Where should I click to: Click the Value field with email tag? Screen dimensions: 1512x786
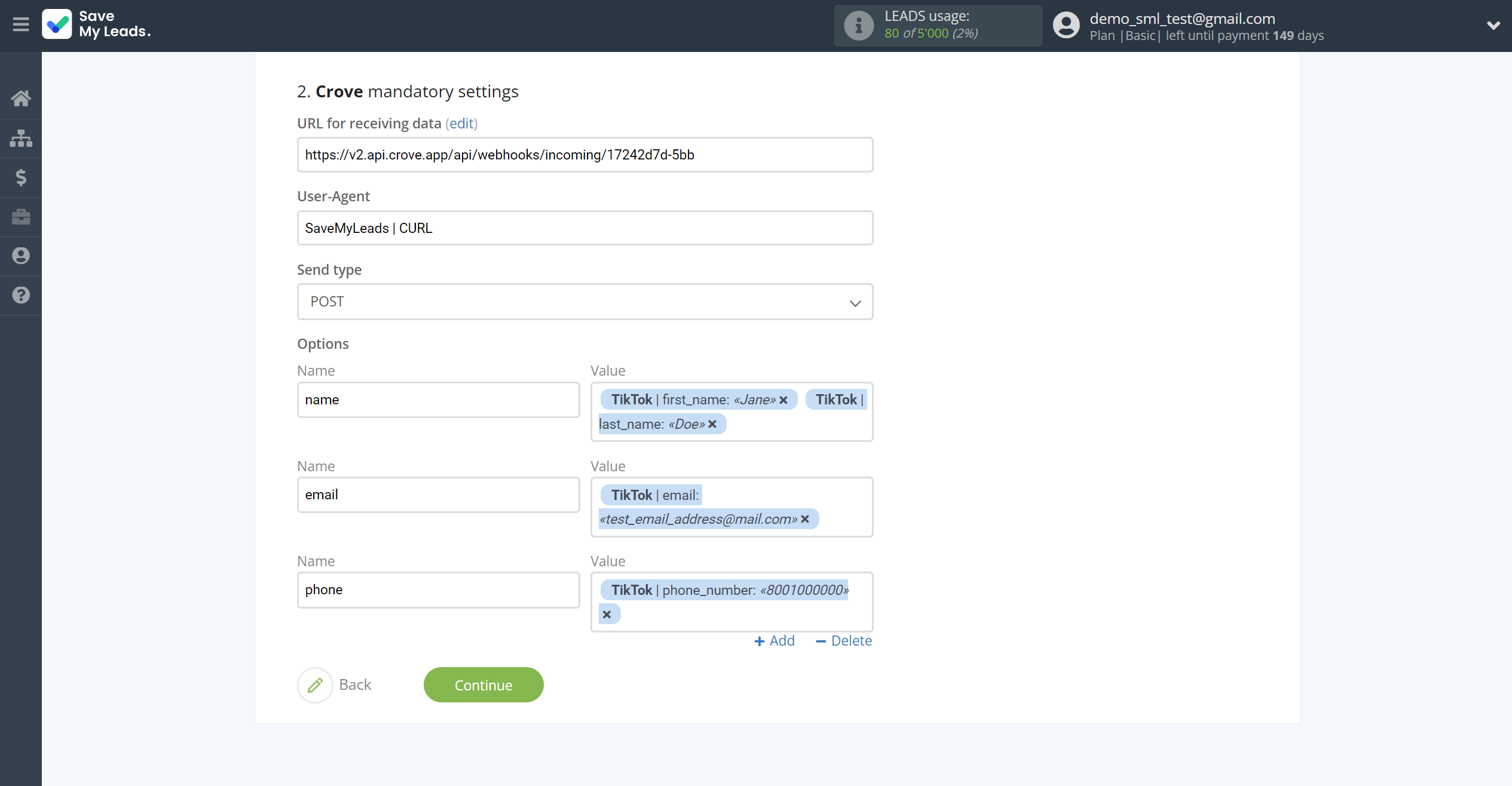(731, 507)
